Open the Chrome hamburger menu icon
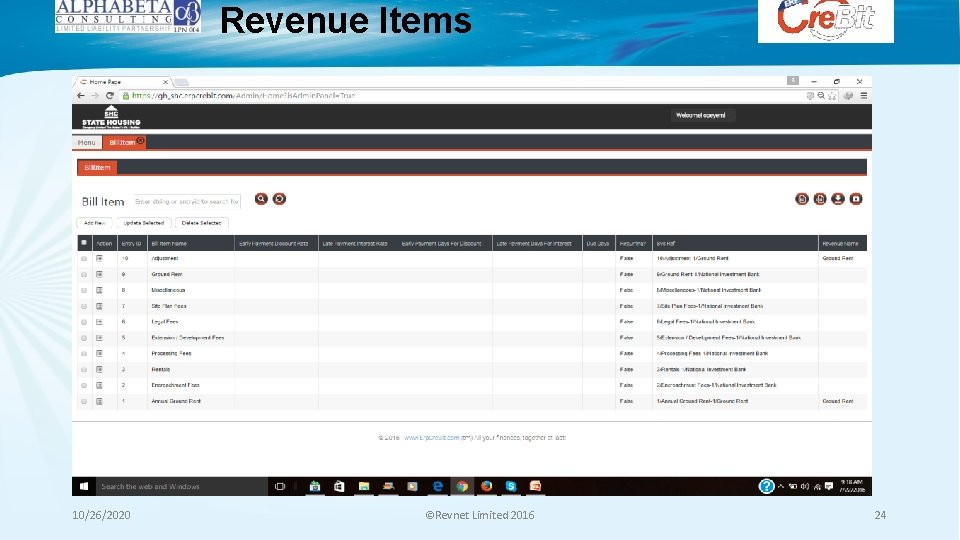This screenshot has height=540, width=960. 864,96
